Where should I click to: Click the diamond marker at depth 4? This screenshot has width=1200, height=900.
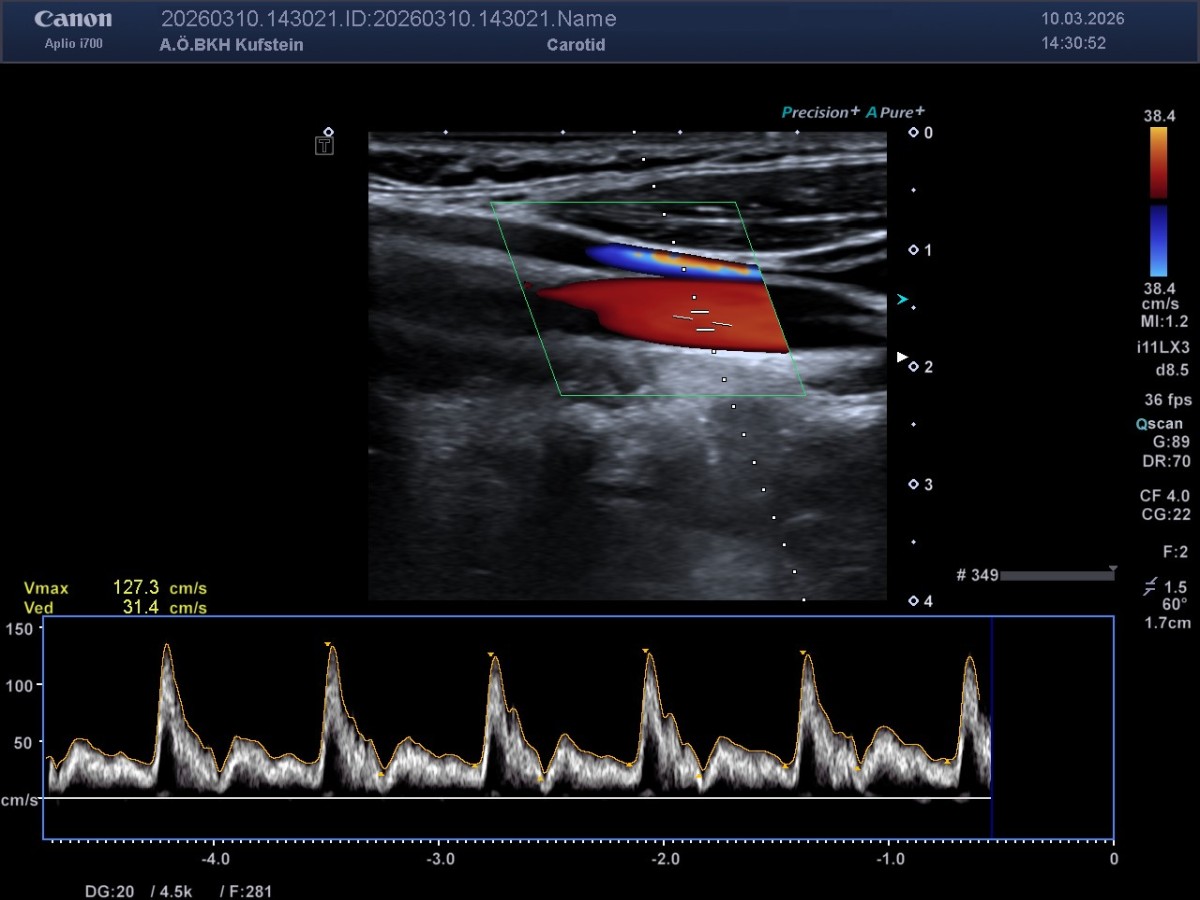point(913,601)
